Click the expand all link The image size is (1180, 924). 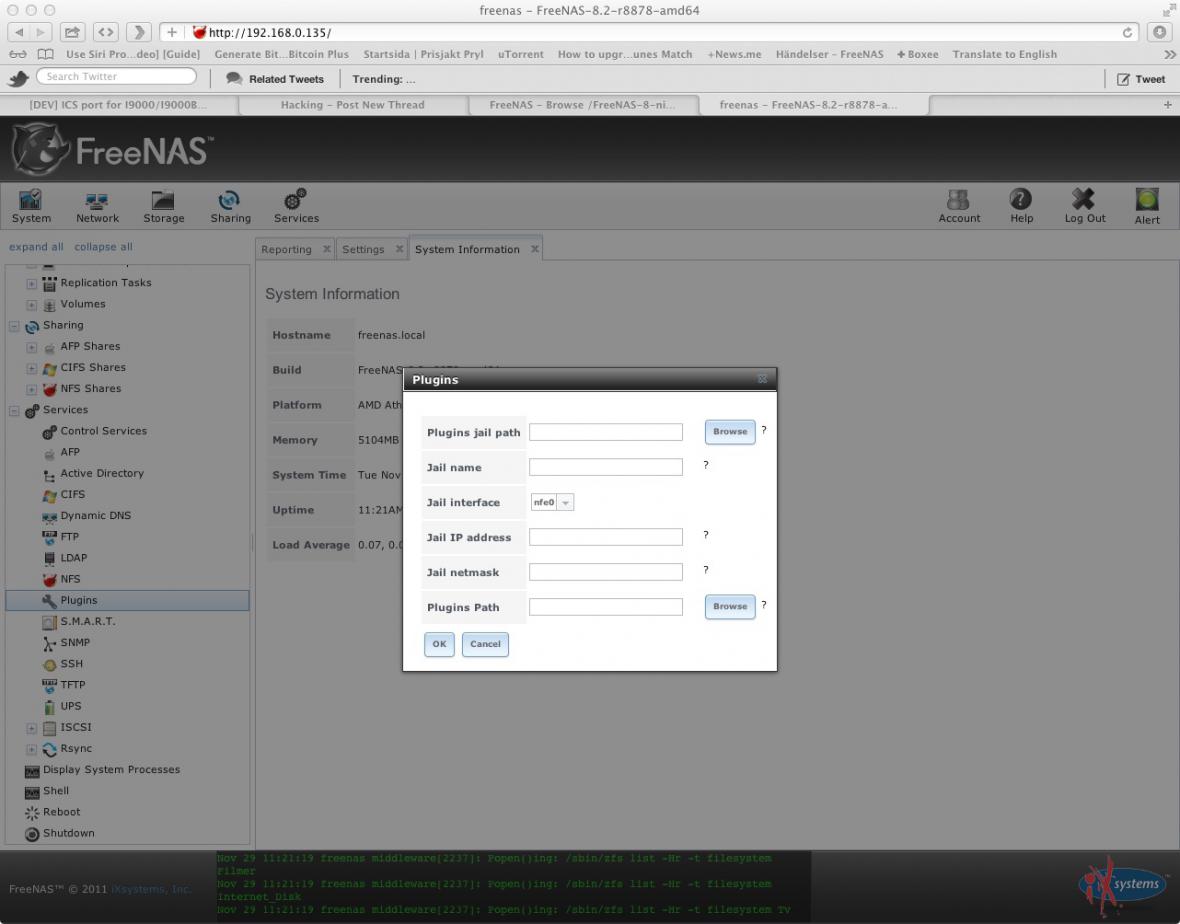pos(36,247)
